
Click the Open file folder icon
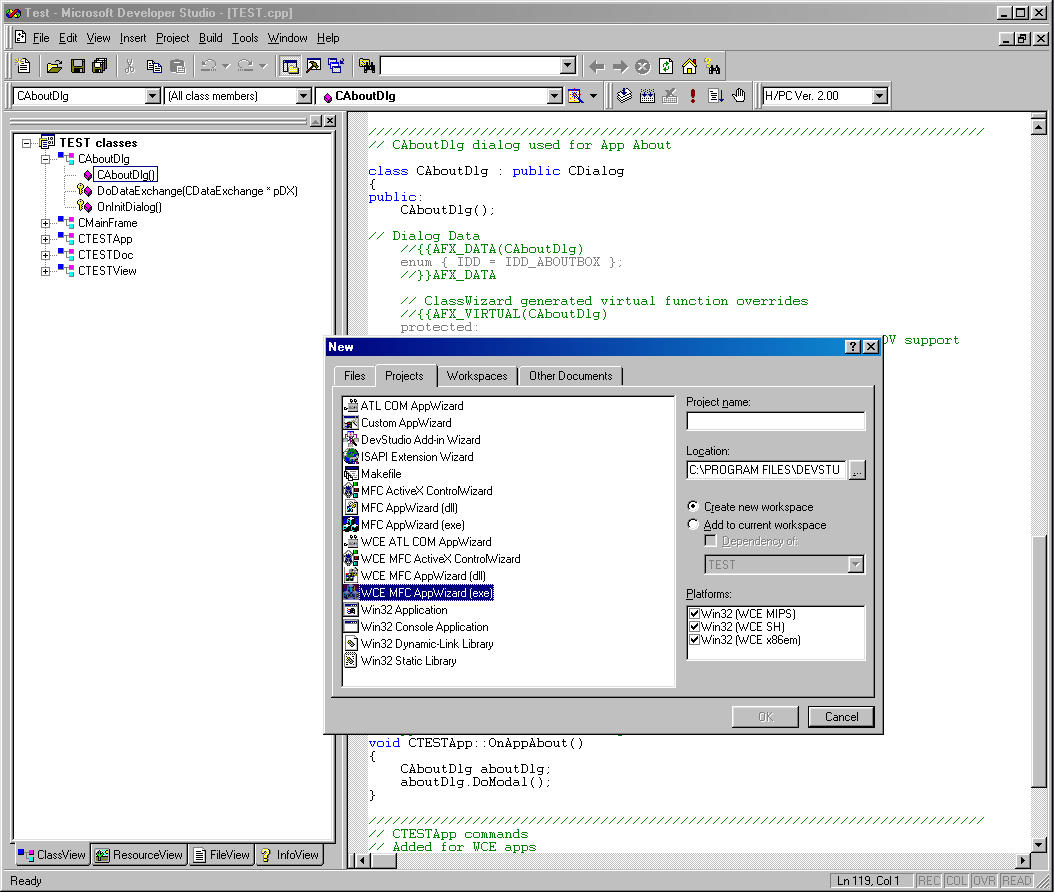(54, 66)
